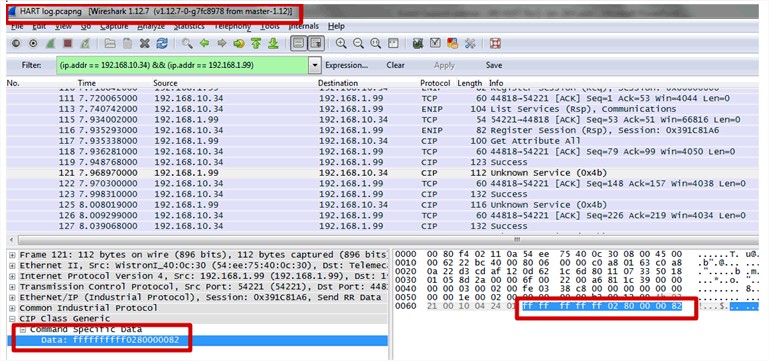Expand Transmission Control Protocol node
The height and width of the screenshot is (361, 769).
[12, 286]
